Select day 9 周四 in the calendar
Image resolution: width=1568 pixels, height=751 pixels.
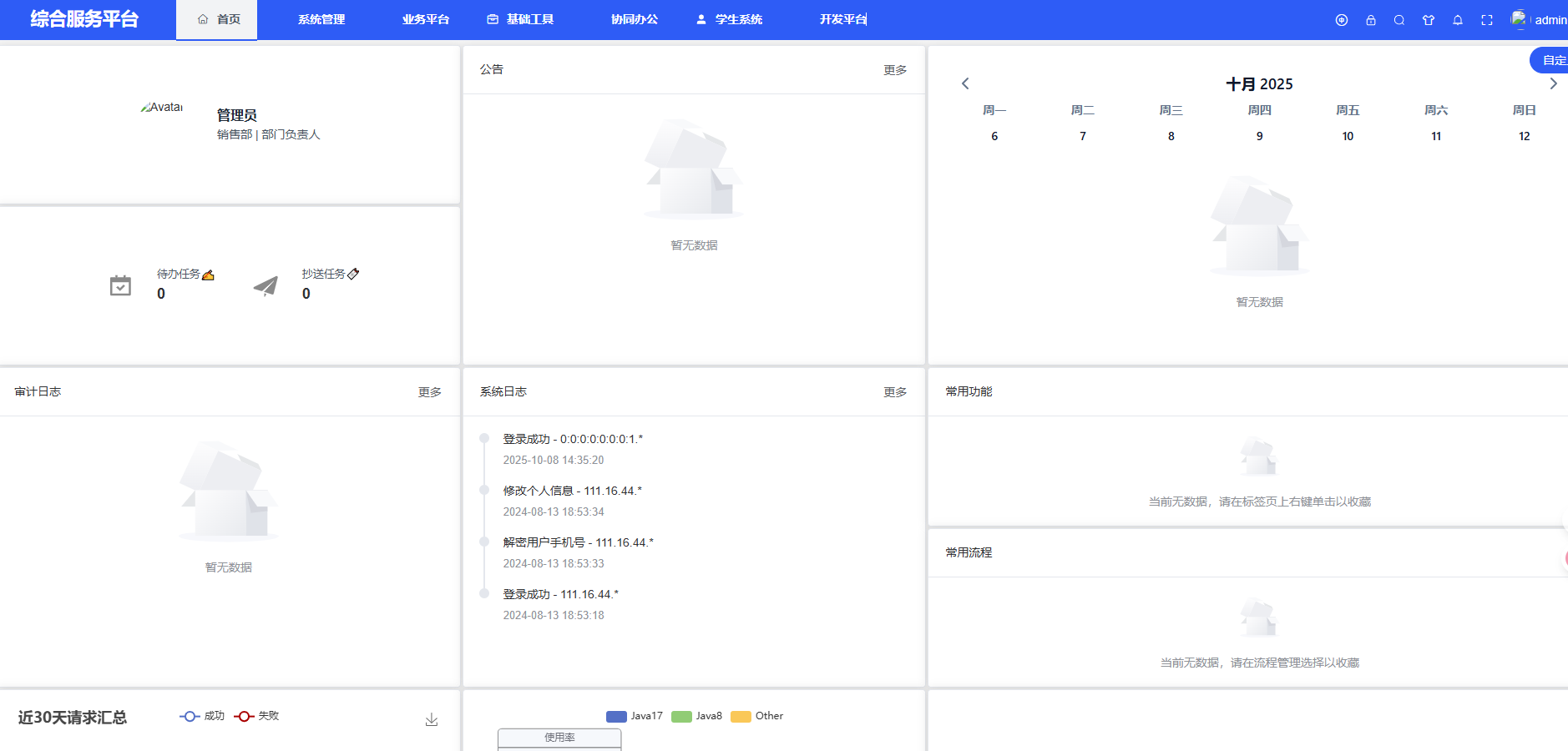[1259, 136]
